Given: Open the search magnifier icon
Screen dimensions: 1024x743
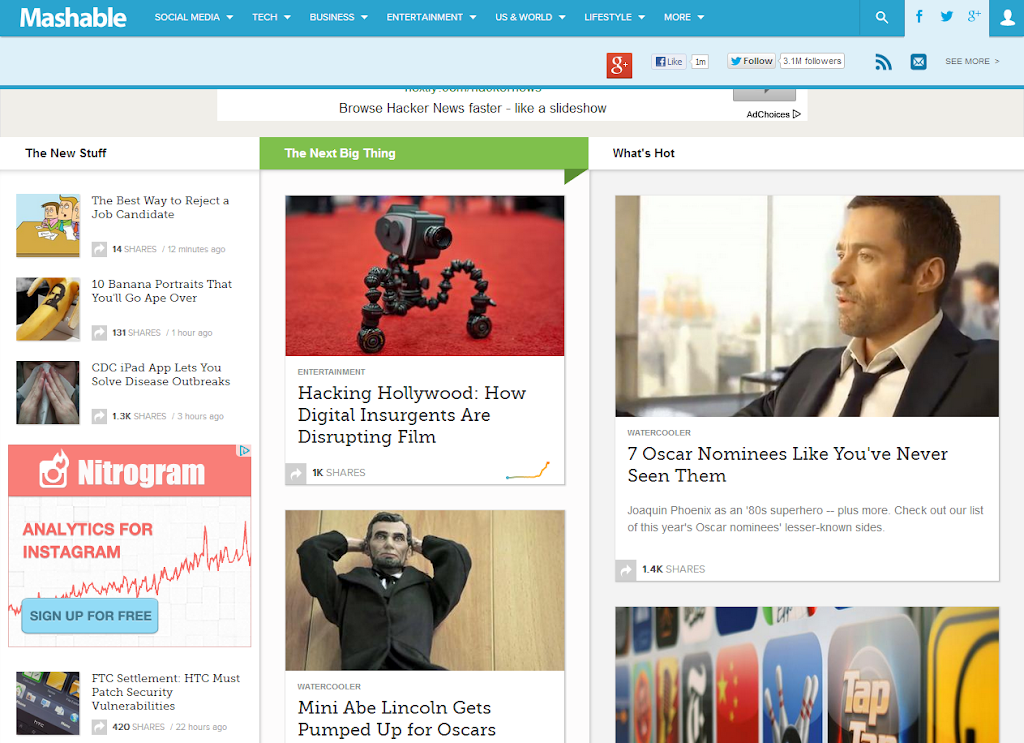Looking at the screenshot, I should pyautogui.click(x=881, y=17).
